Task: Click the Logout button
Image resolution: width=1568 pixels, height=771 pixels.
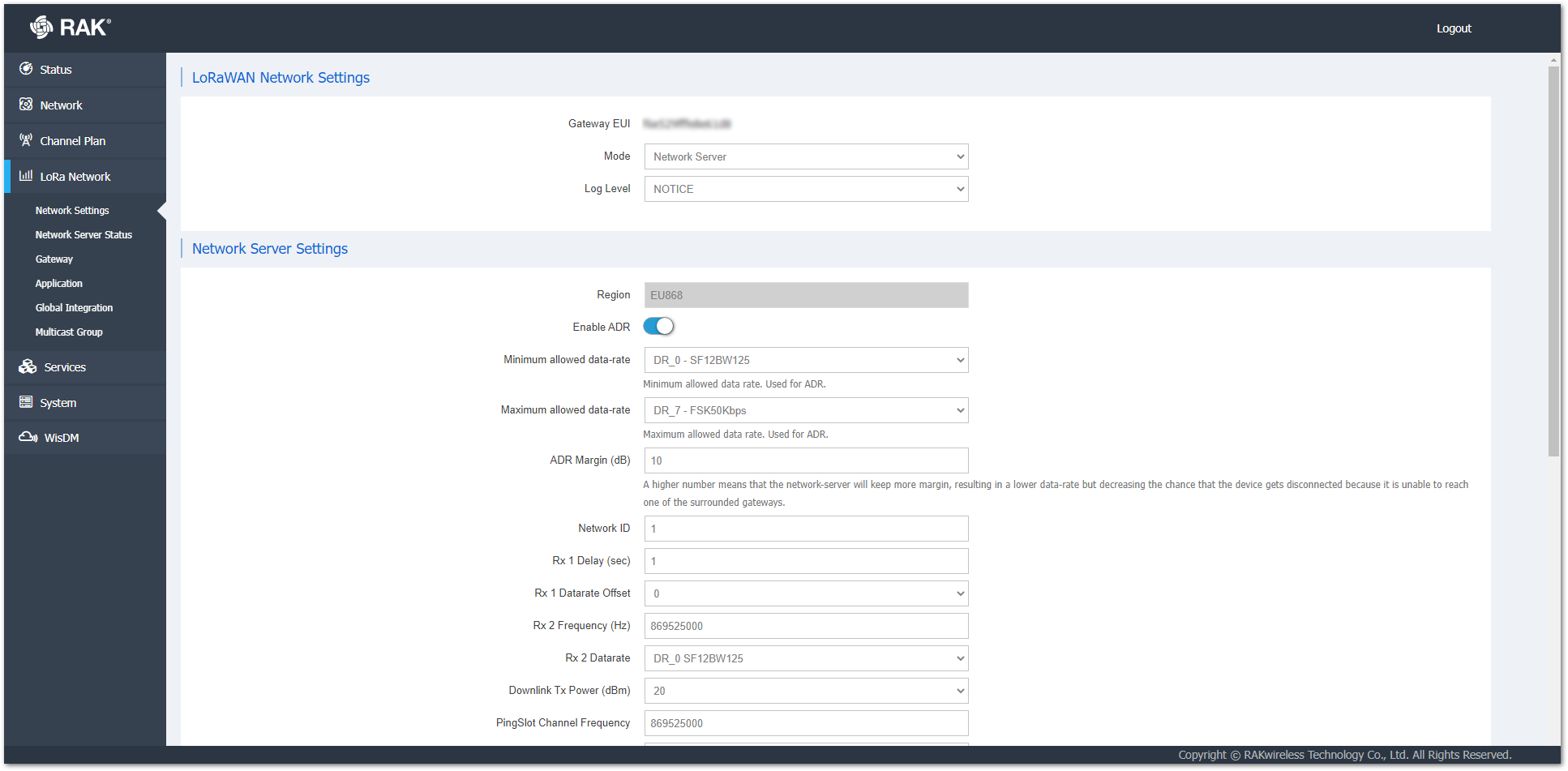Action: click(x=1453, y=28)
